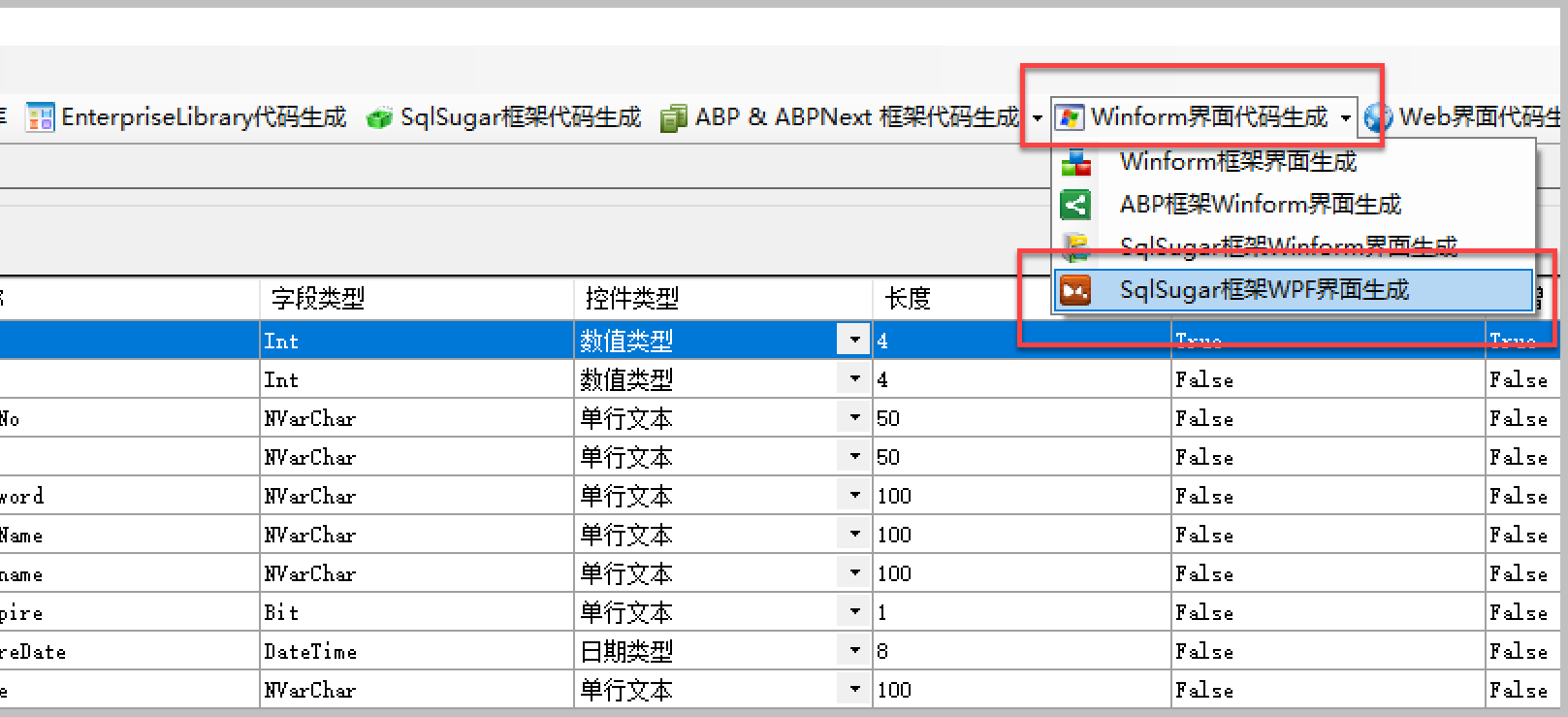This screenshot has height=717, width=1568.
Task: Select NVarChar cell in the word row
Action: [x=417, y=496]
